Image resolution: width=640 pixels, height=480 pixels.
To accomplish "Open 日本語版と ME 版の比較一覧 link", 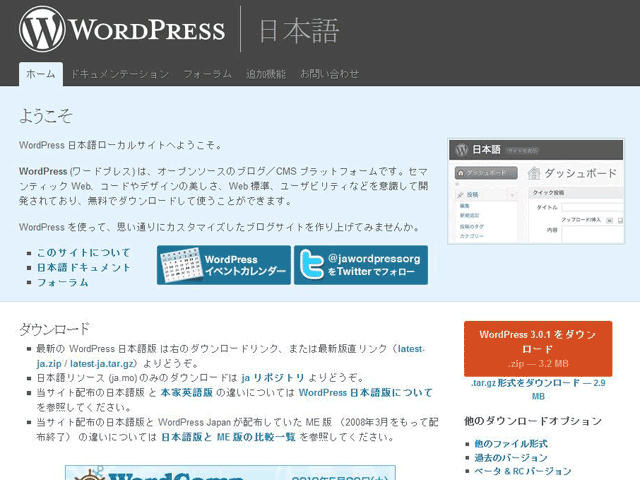I will coord(228,437).
